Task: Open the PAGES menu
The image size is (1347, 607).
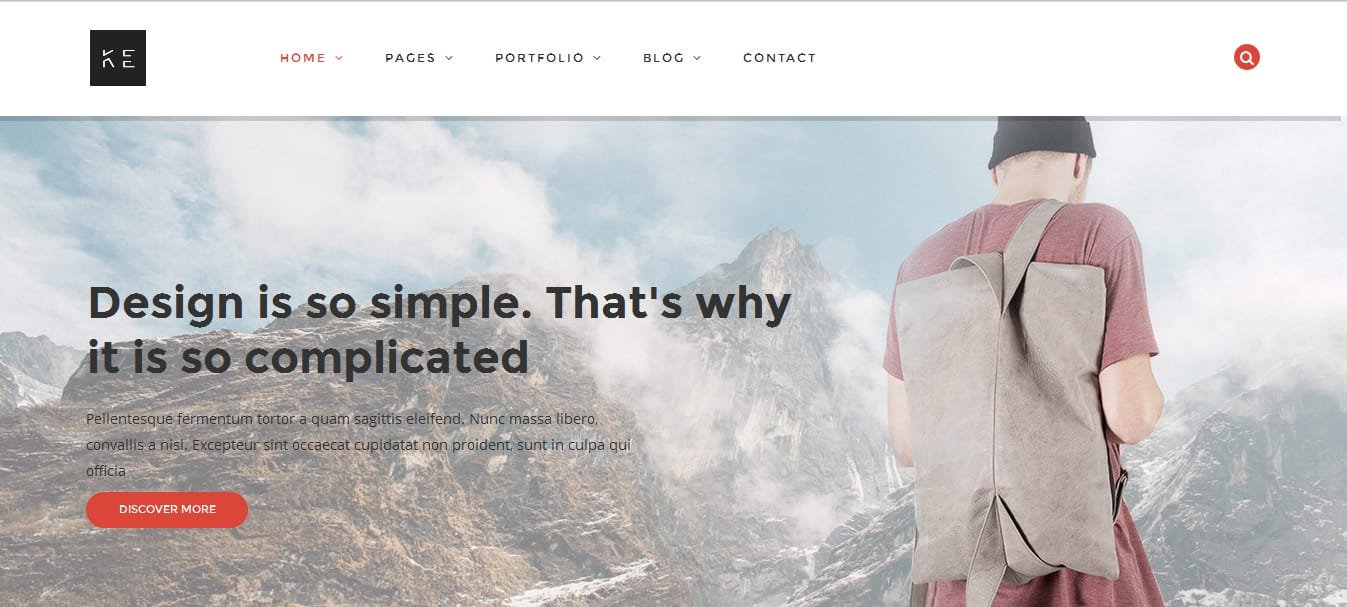Action: pos(410,58)
